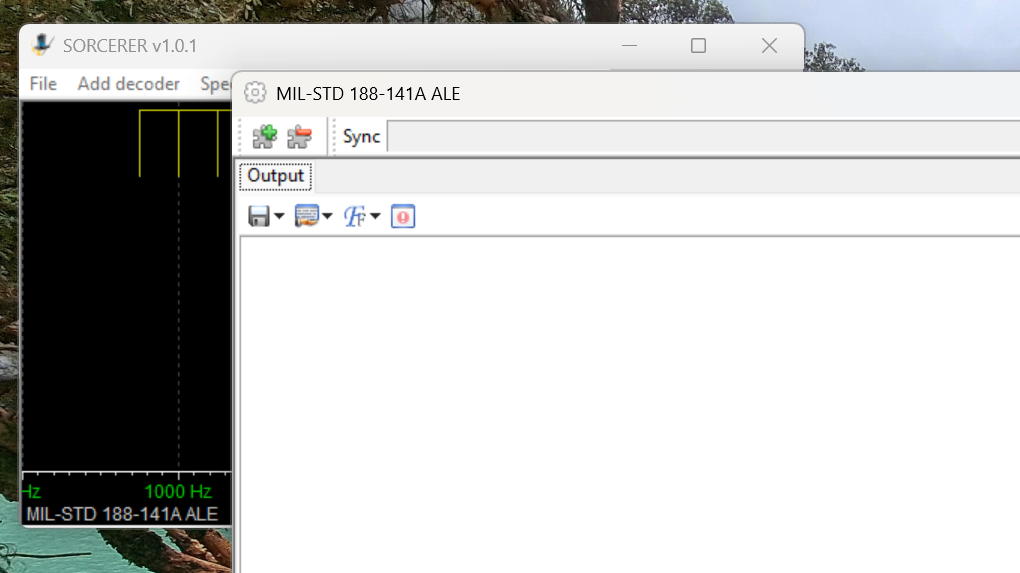Click the red exclamation clear-output icon
The width and height of the screenshot is (1020, 573).
(x=403, y=216)
